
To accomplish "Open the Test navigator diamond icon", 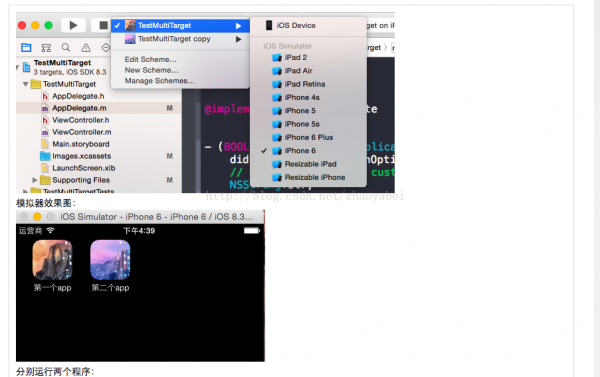I will (106, 47).
